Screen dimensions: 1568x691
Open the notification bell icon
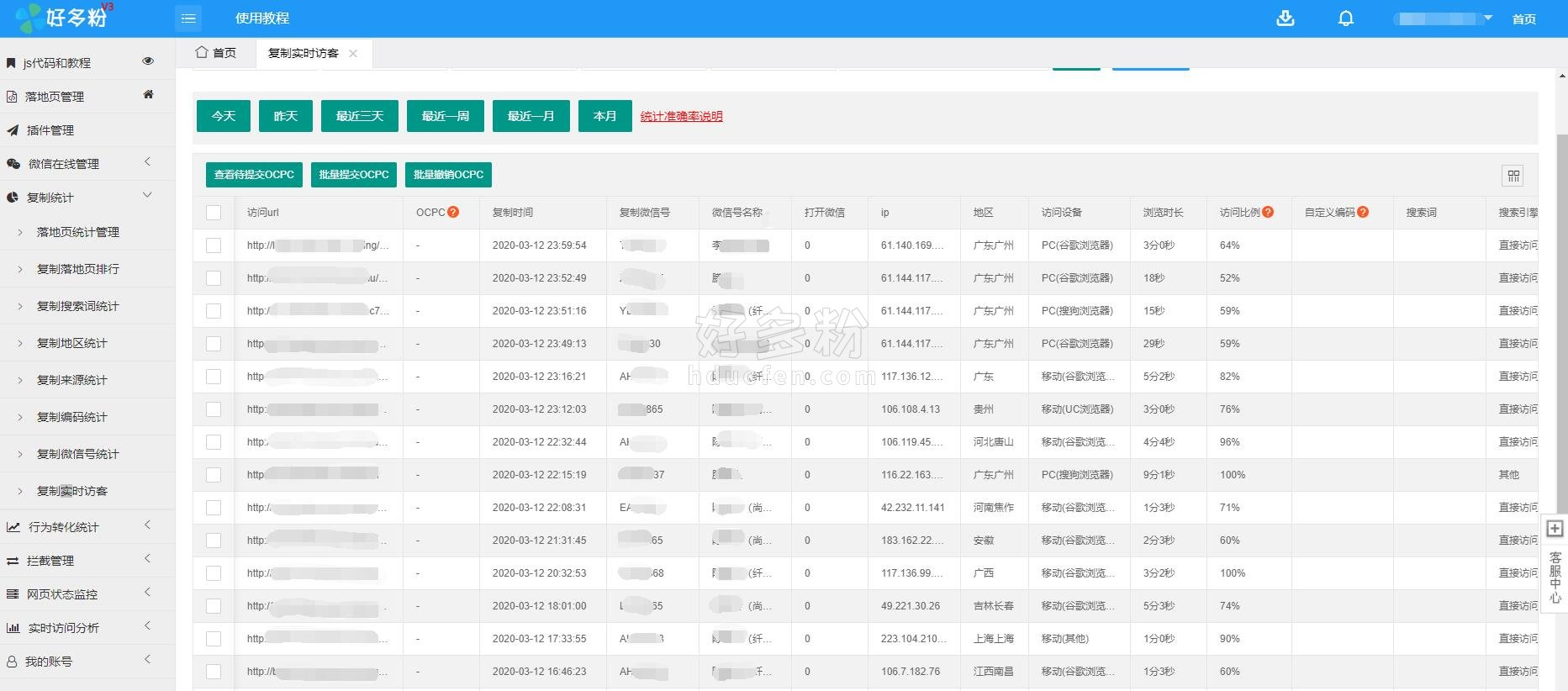click(x=1346, y=18)
